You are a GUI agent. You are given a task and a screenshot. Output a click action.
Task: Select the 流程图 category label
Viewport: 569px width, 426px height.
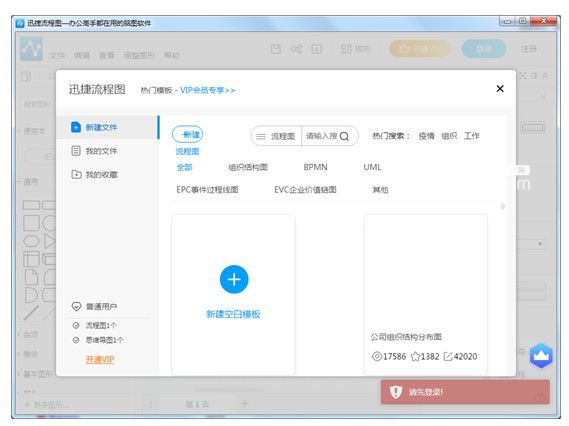tap(188, 151)
